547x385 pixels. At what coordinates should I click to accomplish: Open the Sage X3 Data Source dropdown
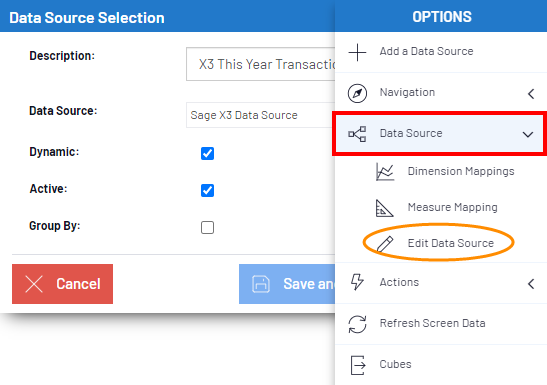click(261, 115)
